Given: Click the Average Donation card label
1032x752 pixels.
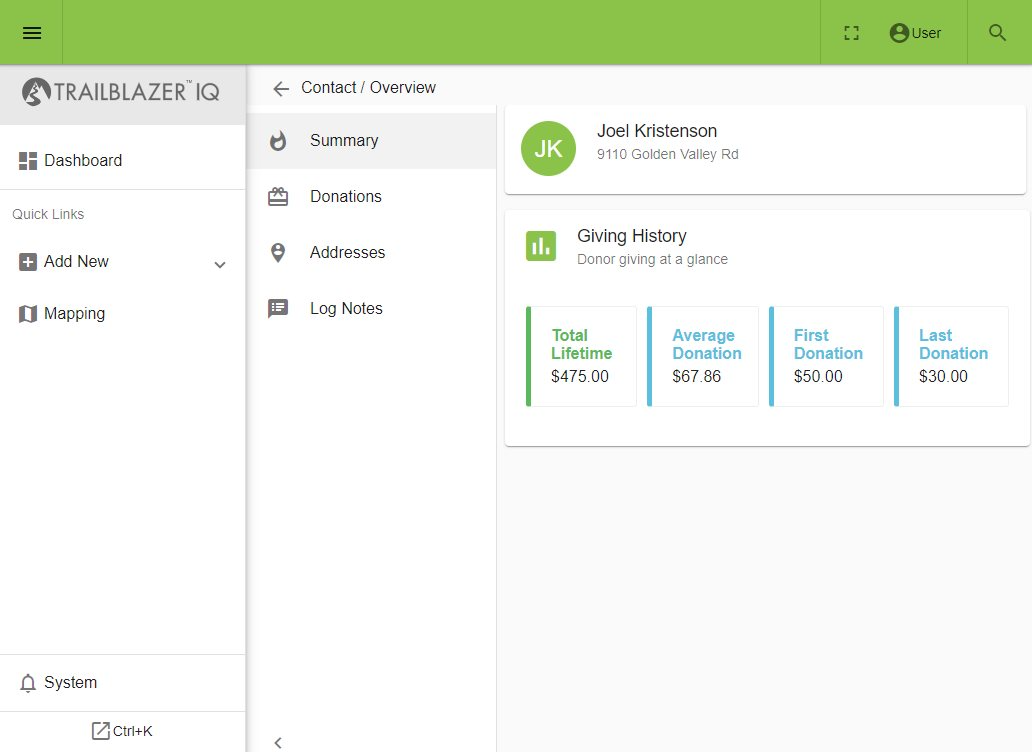Looking at the screenshot, I should [707, 344].
